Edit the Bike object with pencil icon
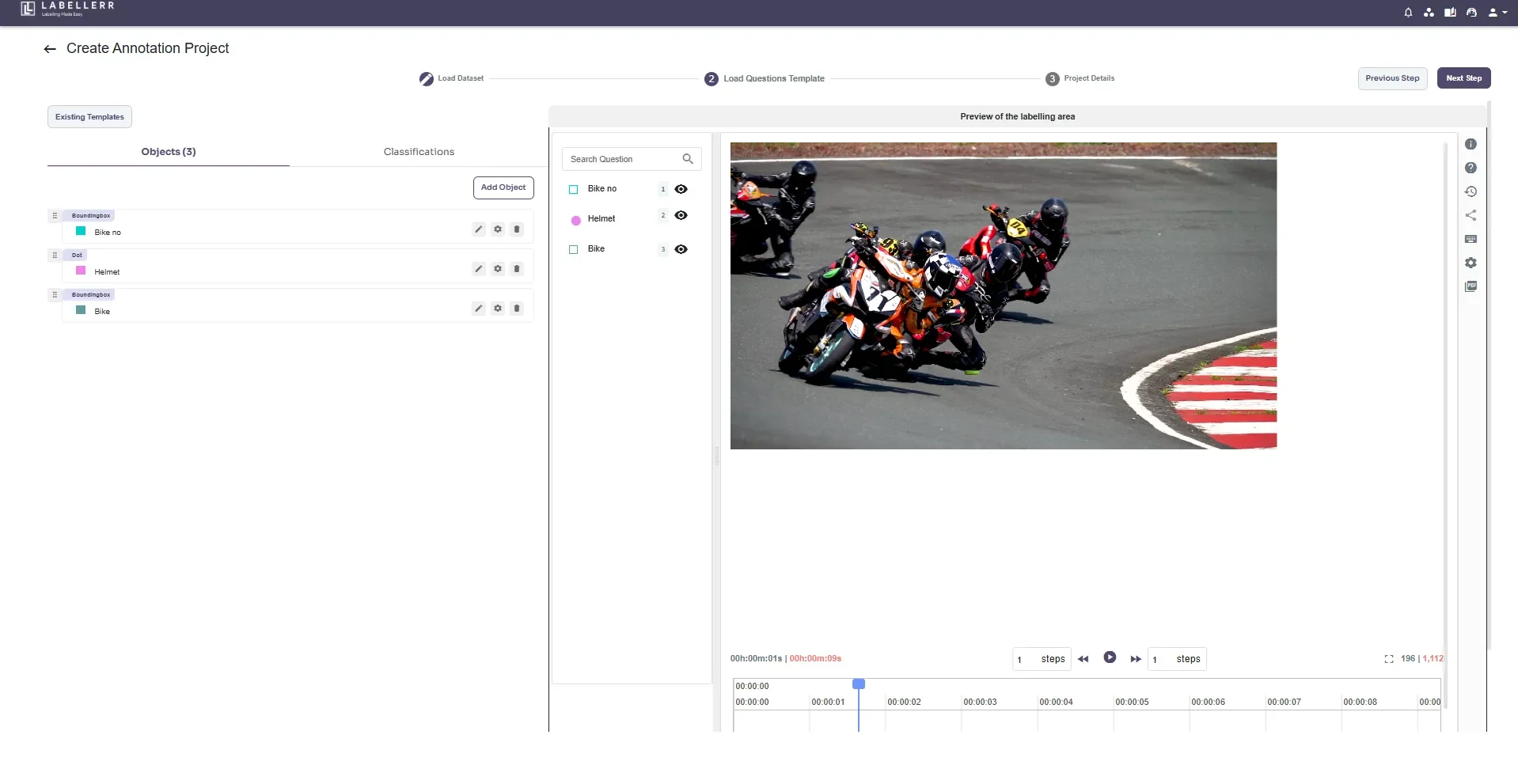 click(x=479, y=309)
